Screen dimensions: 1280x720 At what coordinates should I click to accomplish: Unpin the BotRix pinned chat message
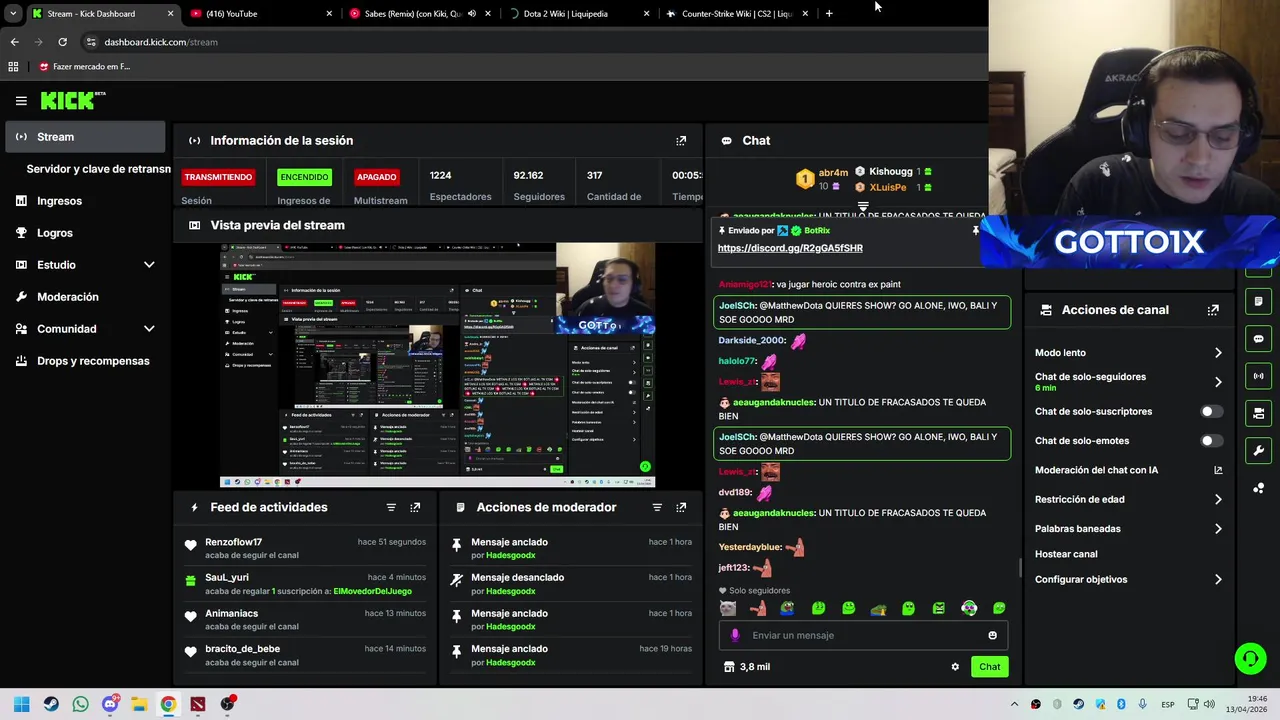975,231
